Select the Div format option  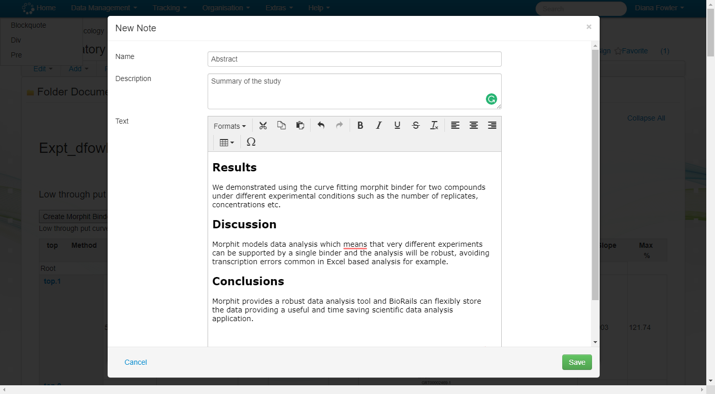(x=16, y=40)
